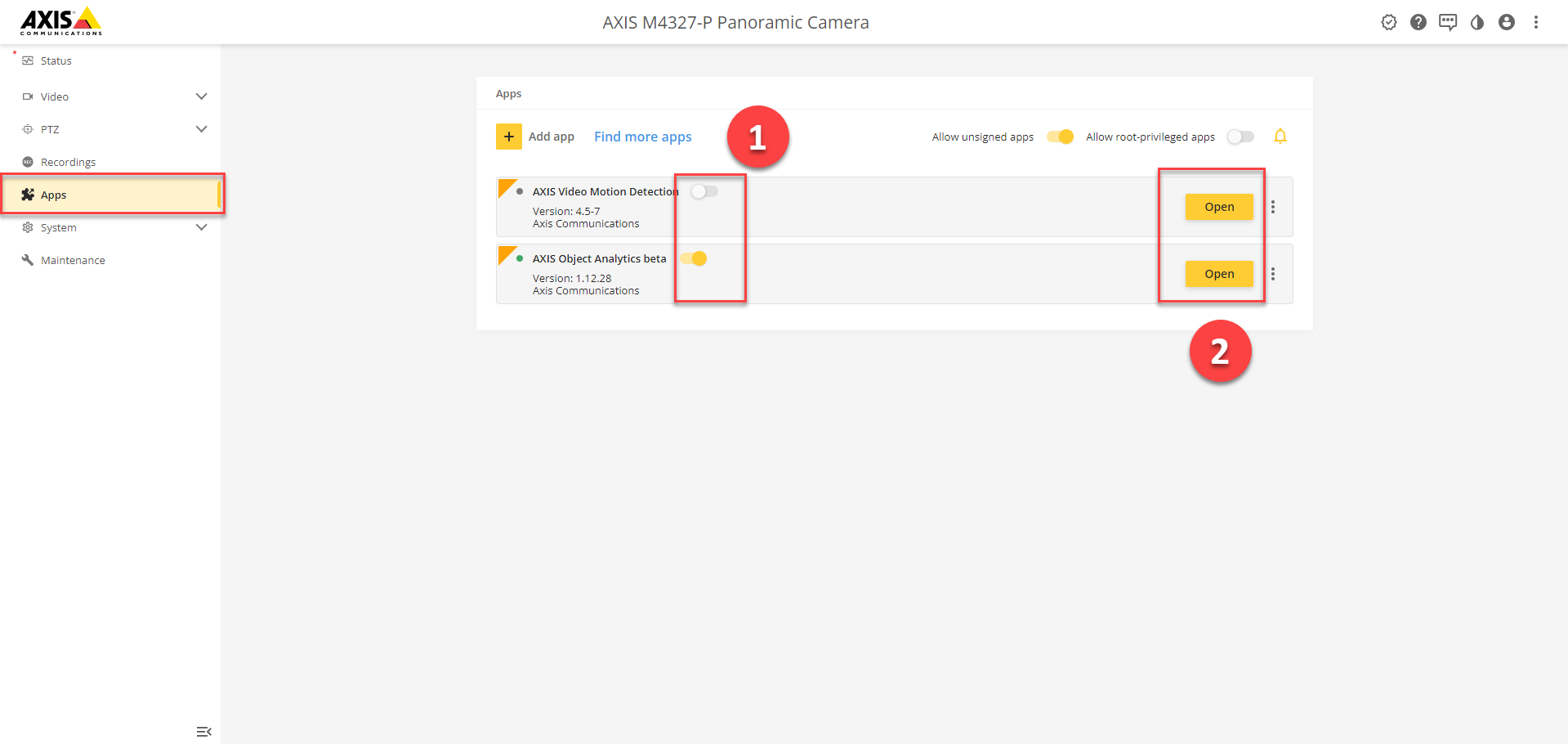
Task: Click the PTZ crosshair icon
Action: pos(28,129)
